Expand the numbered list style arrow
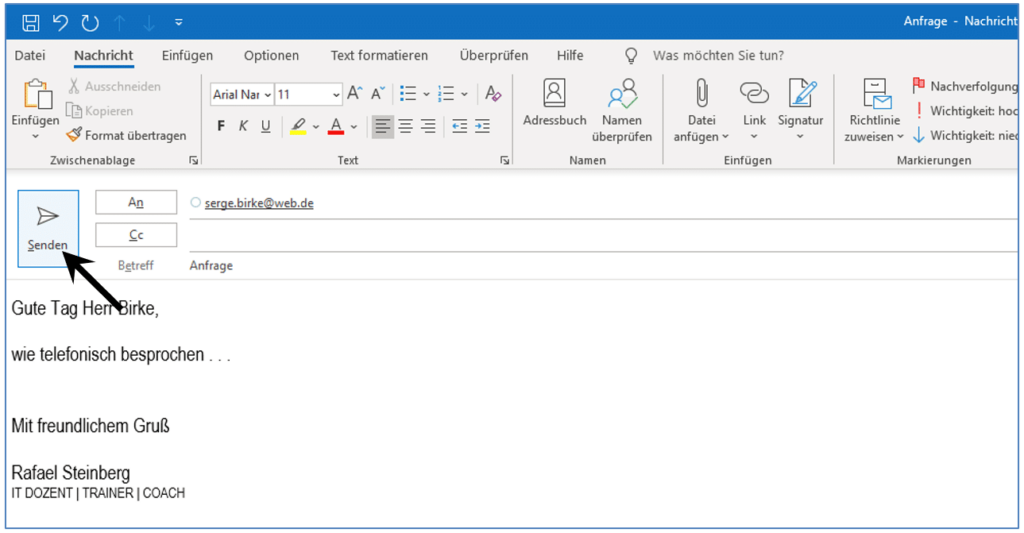Screen dimensions: 1024x533 click(464, 94)
